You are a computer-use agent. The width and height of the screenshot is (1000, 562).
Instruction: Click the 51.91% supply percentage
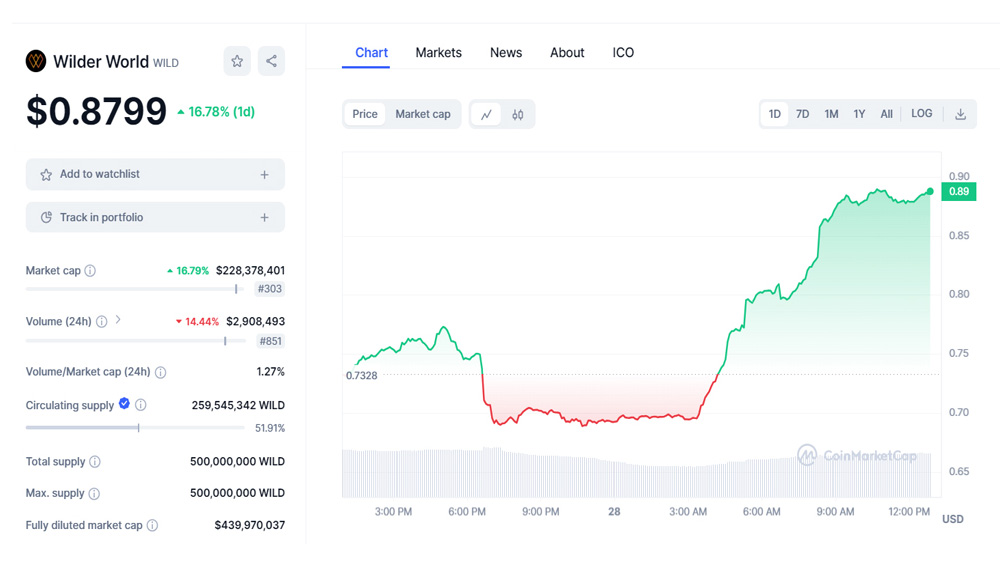click(x=270, y=428)
